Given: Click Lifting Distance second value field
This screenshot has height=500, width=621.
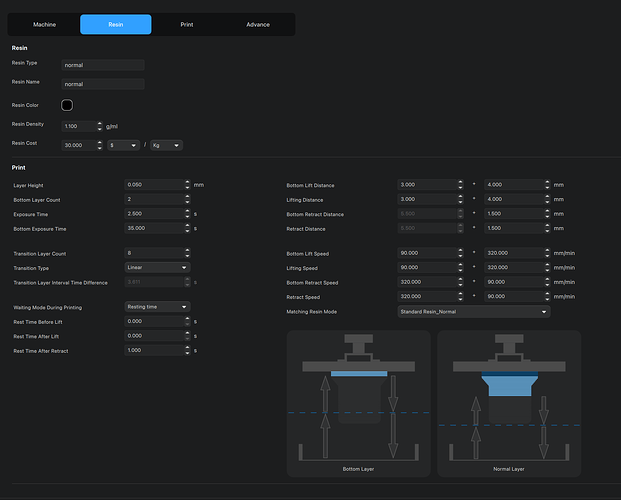Looking at the screenshot, I should pos(514,199).
